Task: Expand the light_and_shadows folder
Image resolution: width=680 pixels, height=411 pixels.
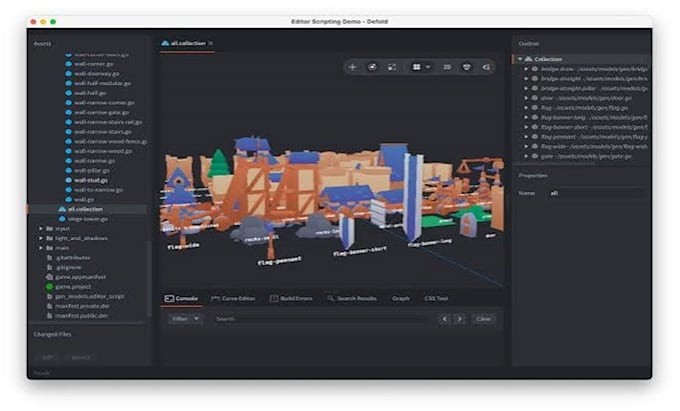Action: [41, 238]
